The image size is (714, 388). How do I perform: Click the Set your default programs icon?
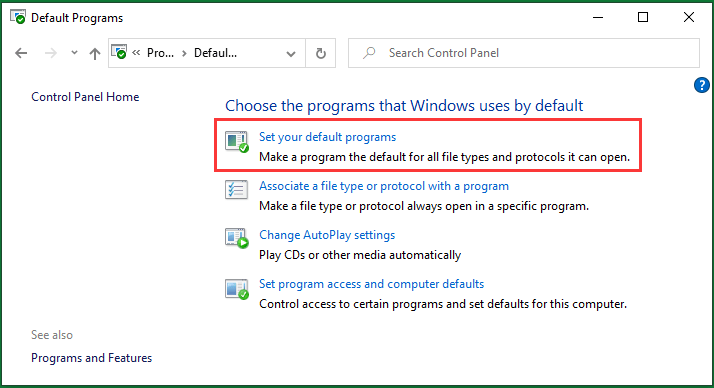point(237,142)
